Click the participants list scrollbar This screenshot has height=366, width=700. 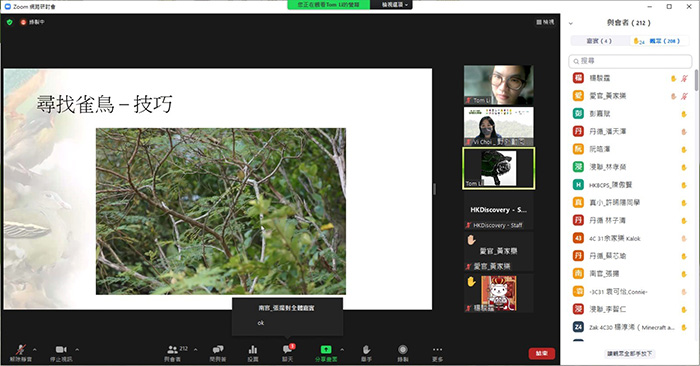pos(696,80)
